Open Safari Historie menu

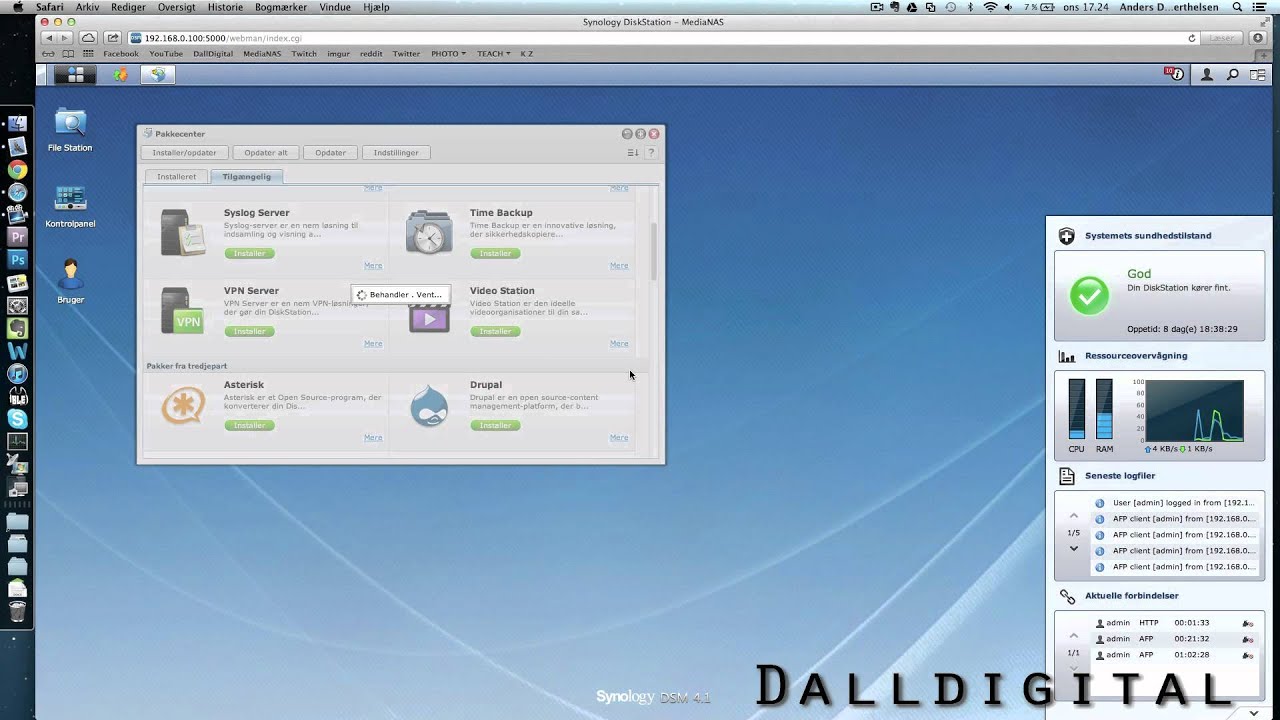coord(225,7)
